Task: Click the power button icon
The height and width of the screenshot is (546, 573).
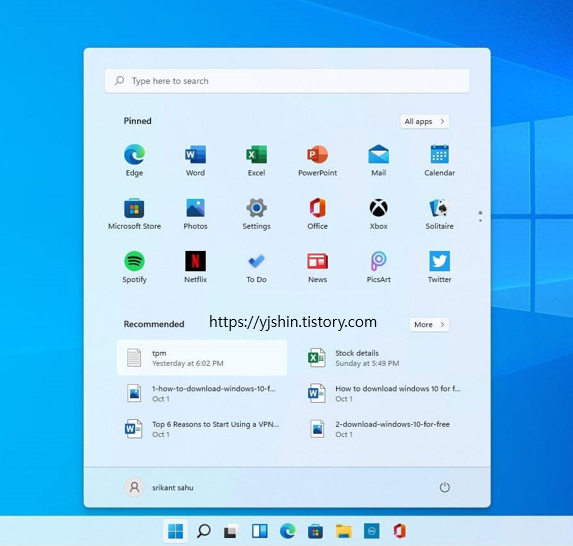Action: [x=444, y=487]
